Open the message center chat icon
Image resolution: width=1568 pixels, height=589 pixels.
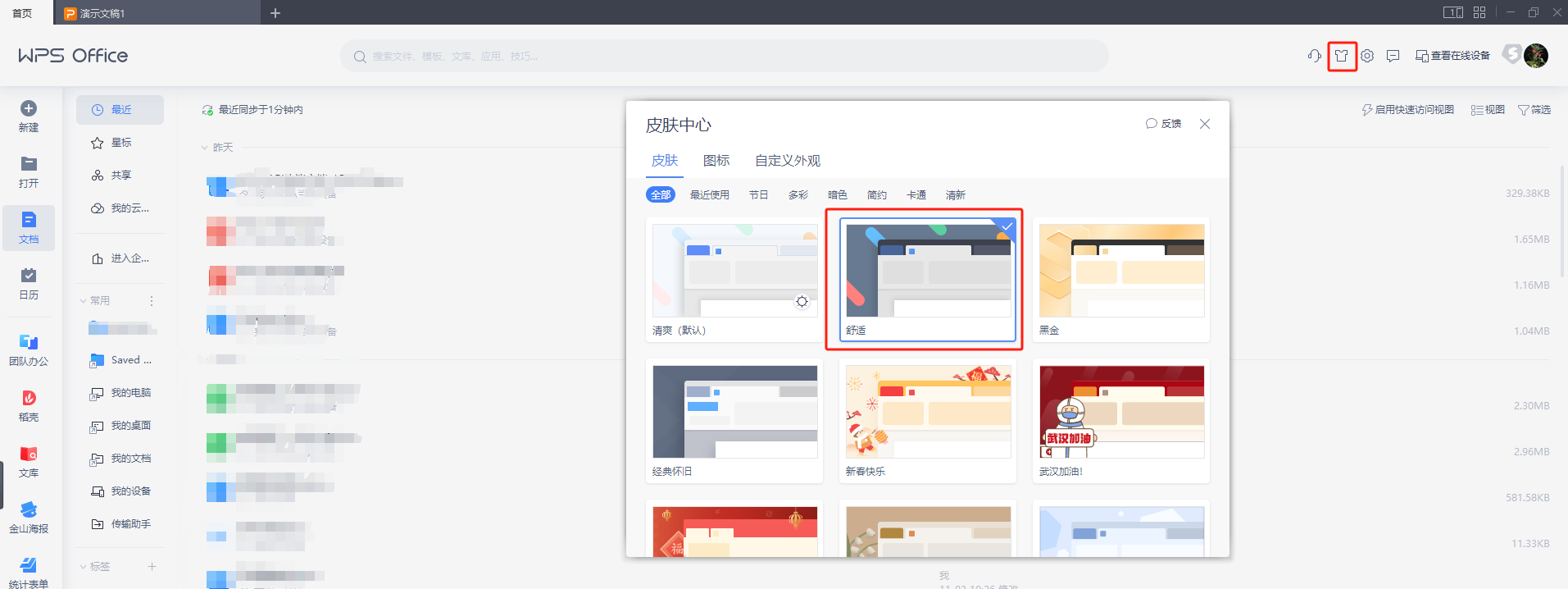[1393, 56]
